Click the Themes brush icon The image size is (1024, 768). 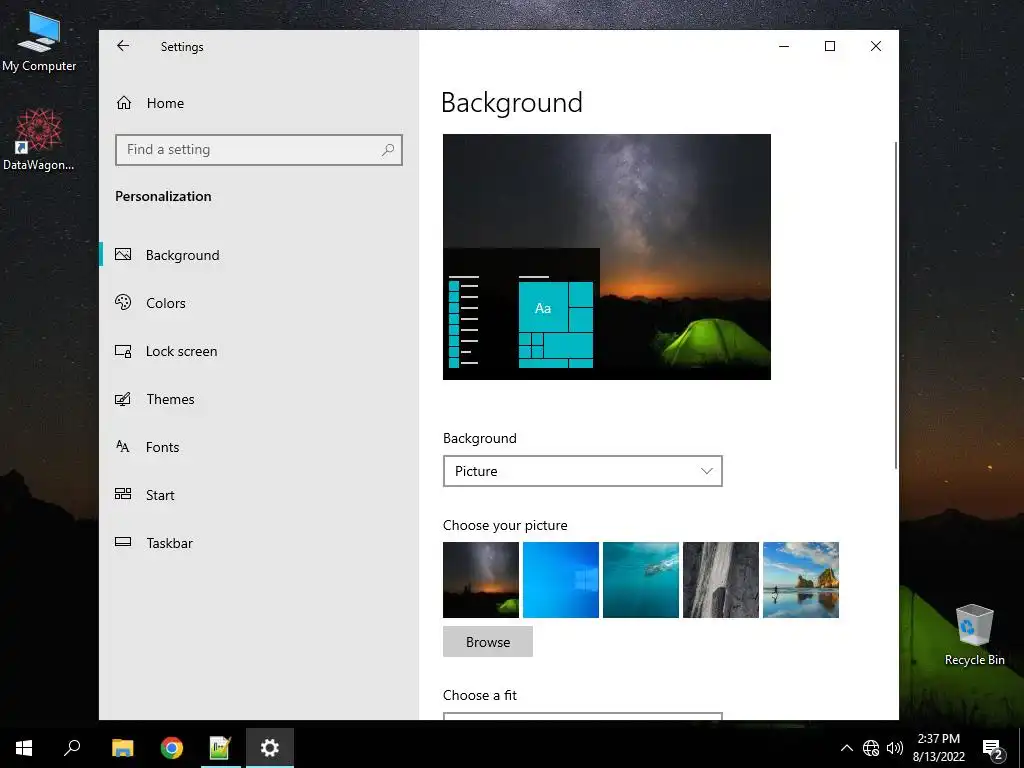coord(123,398)
